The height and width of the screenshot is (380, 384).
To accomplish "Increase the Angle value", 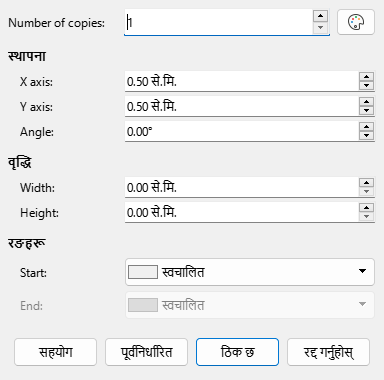I will coord(366,127).
